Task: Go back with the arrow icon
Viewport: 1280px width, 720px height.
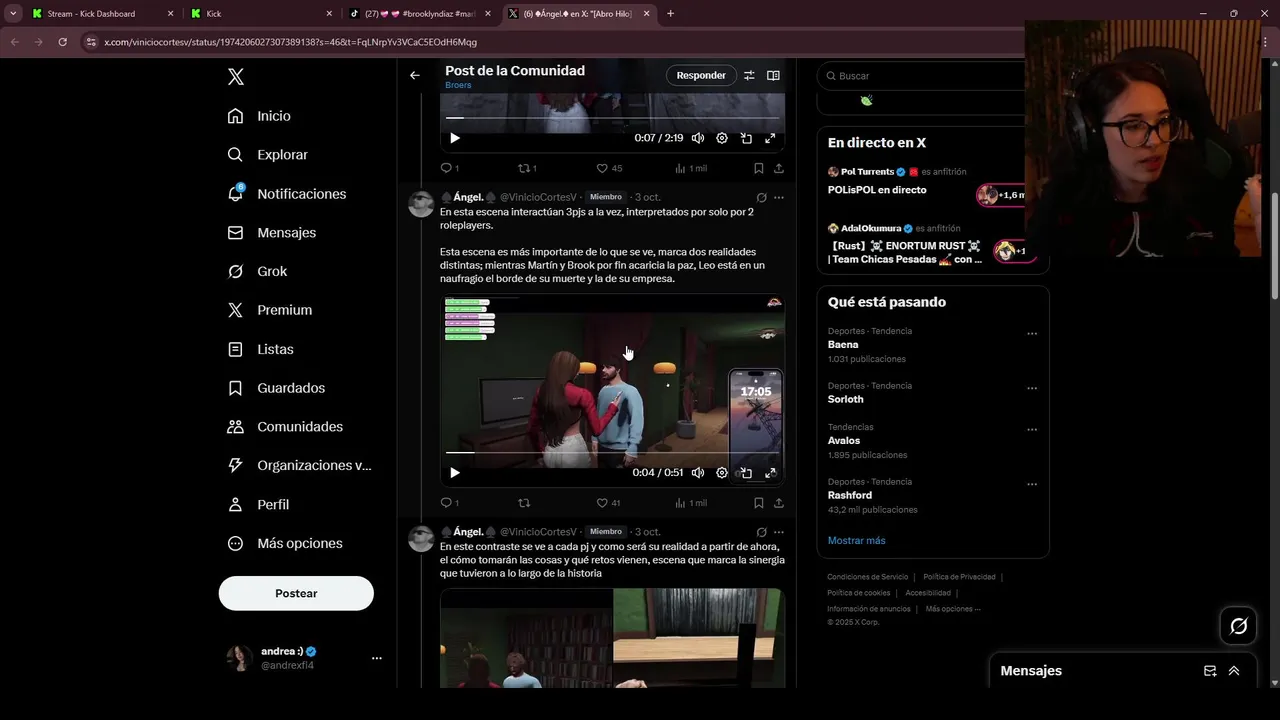Action: tap(415, 75)
